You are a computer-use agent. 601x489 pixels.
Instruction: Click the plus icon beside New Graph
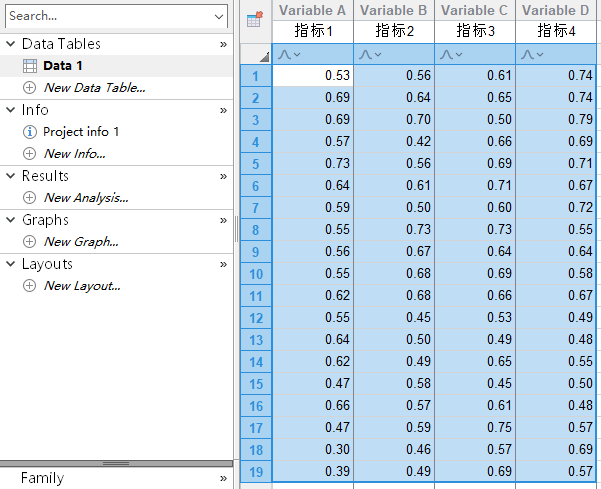[29, 242]
